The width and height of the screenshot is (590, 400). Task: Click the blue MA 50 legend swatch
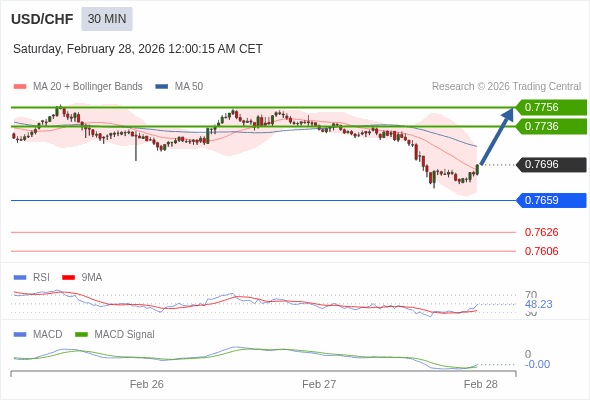162,87
